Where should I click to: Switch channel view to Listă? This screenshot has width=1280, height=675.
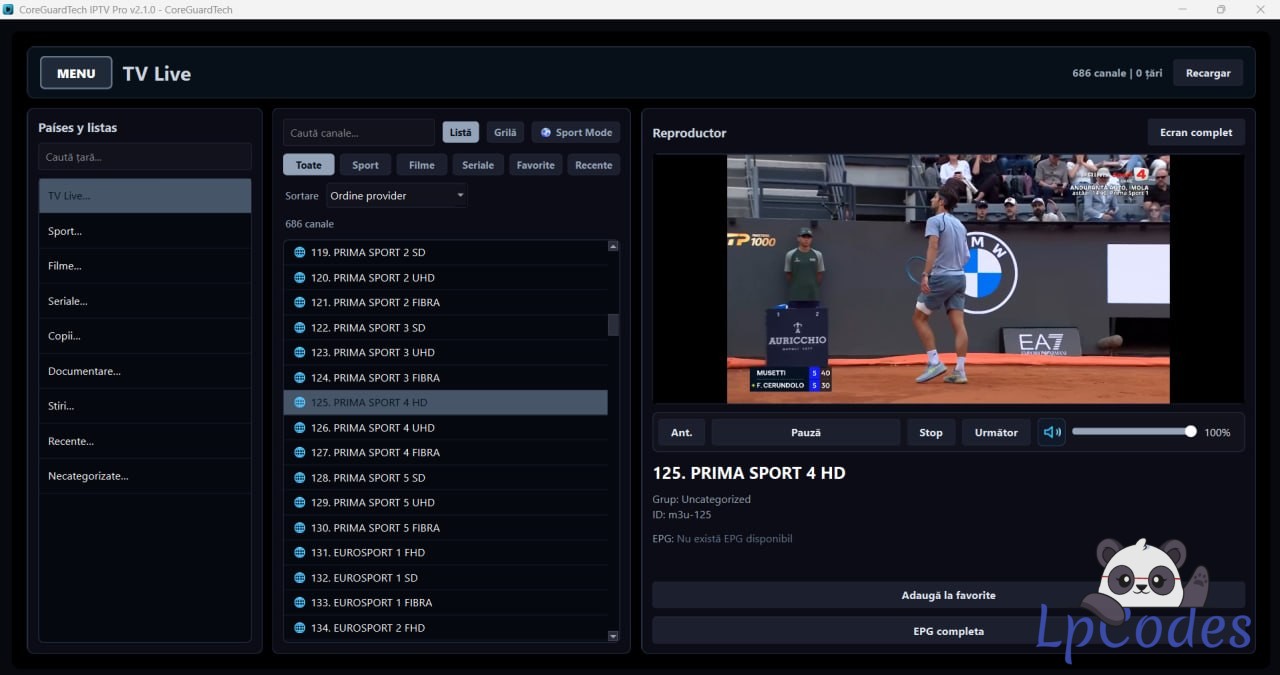point(461,132)
